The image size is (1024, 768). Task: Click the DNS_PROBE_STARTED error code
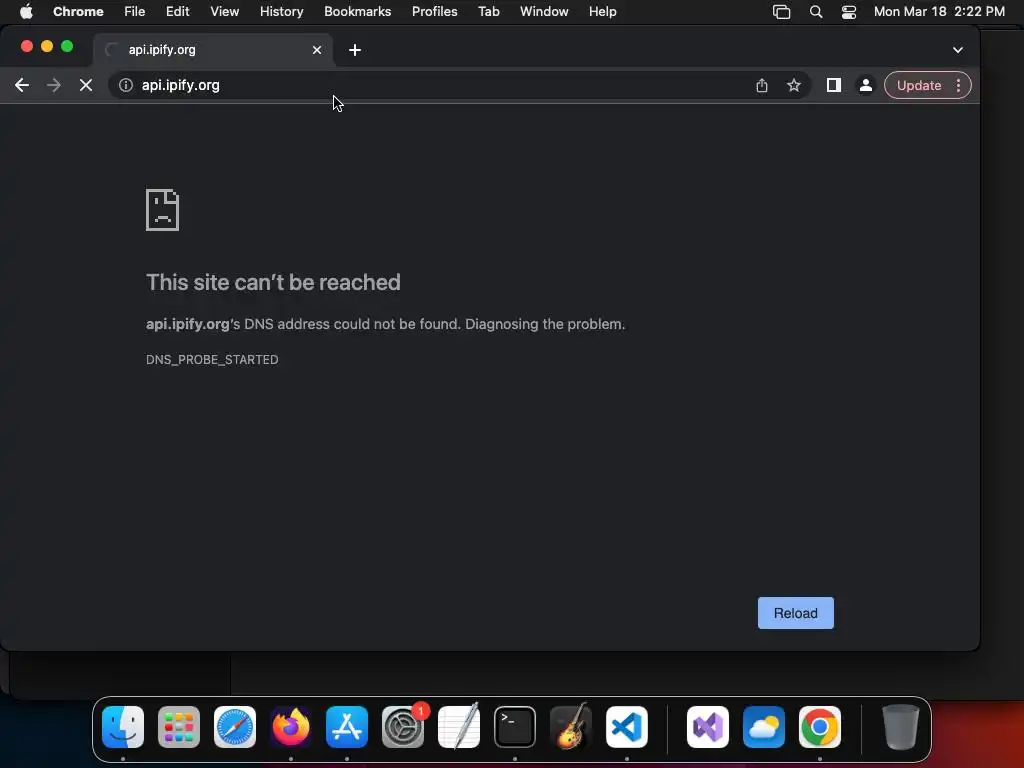coord(212,360)
